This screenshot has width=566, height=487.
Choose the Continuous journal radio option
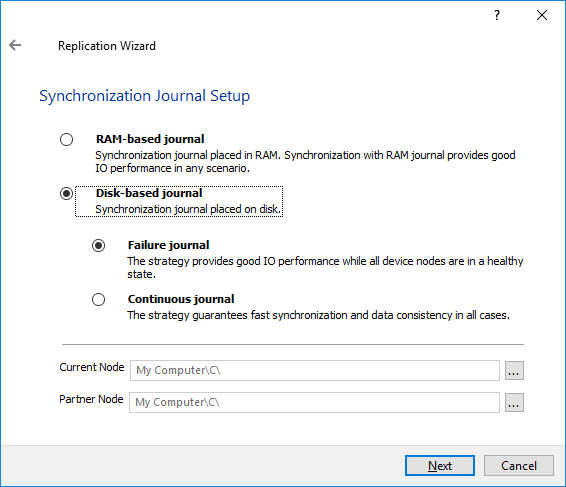[98, 299]
